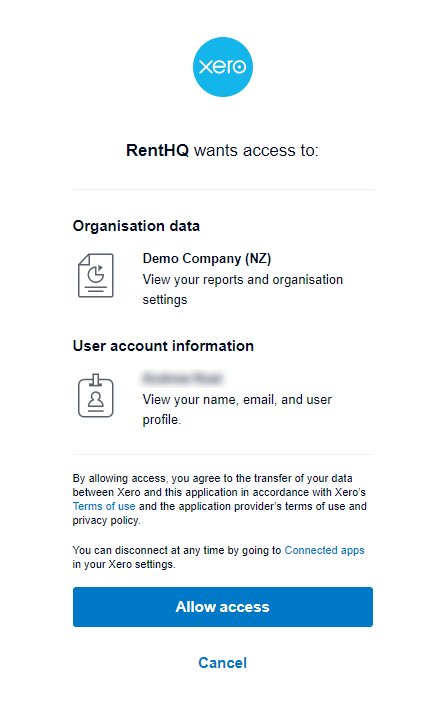Click the user ID badge icon

coord(96,396)
